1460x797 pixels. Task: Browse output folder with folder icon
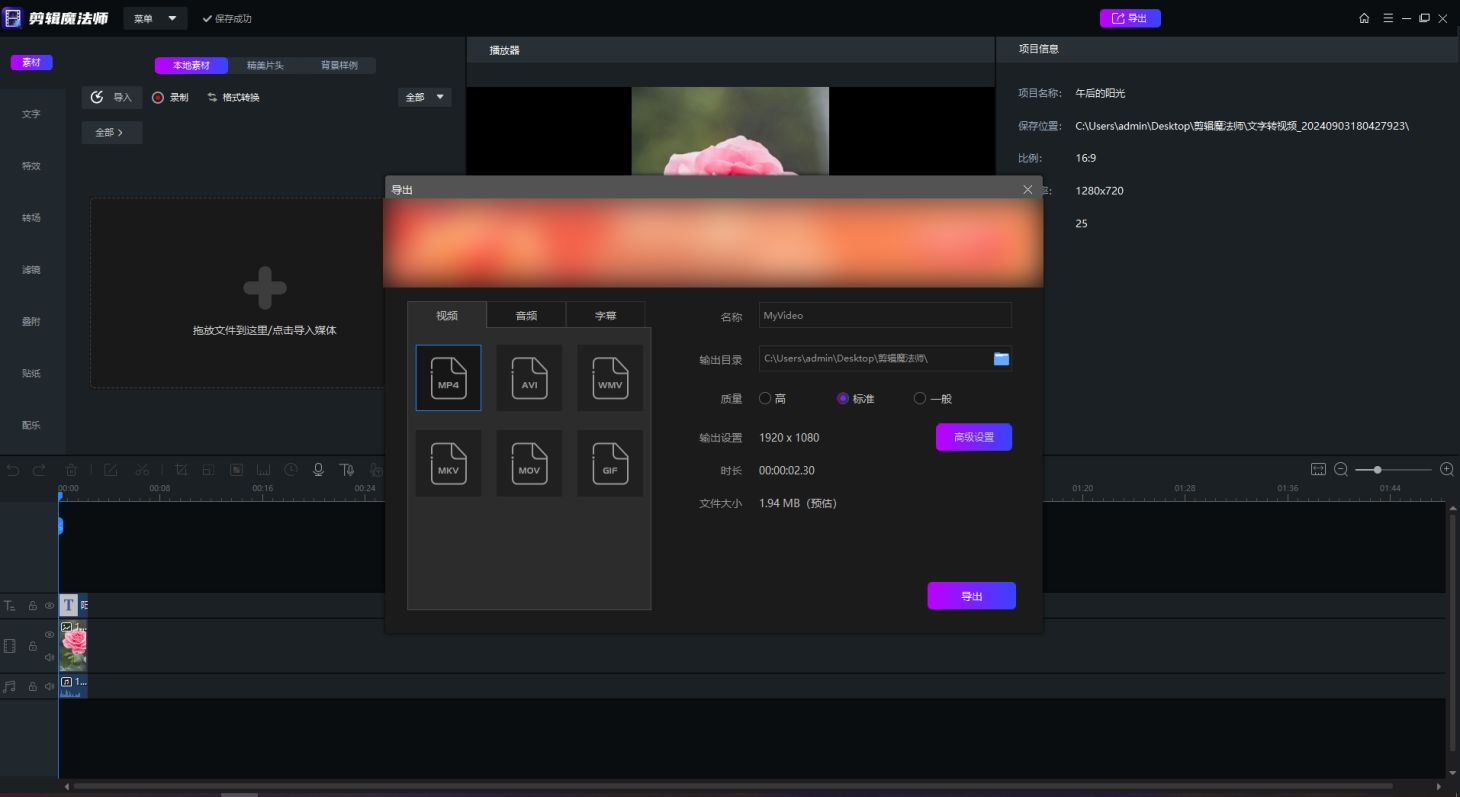coord(1001,359)
